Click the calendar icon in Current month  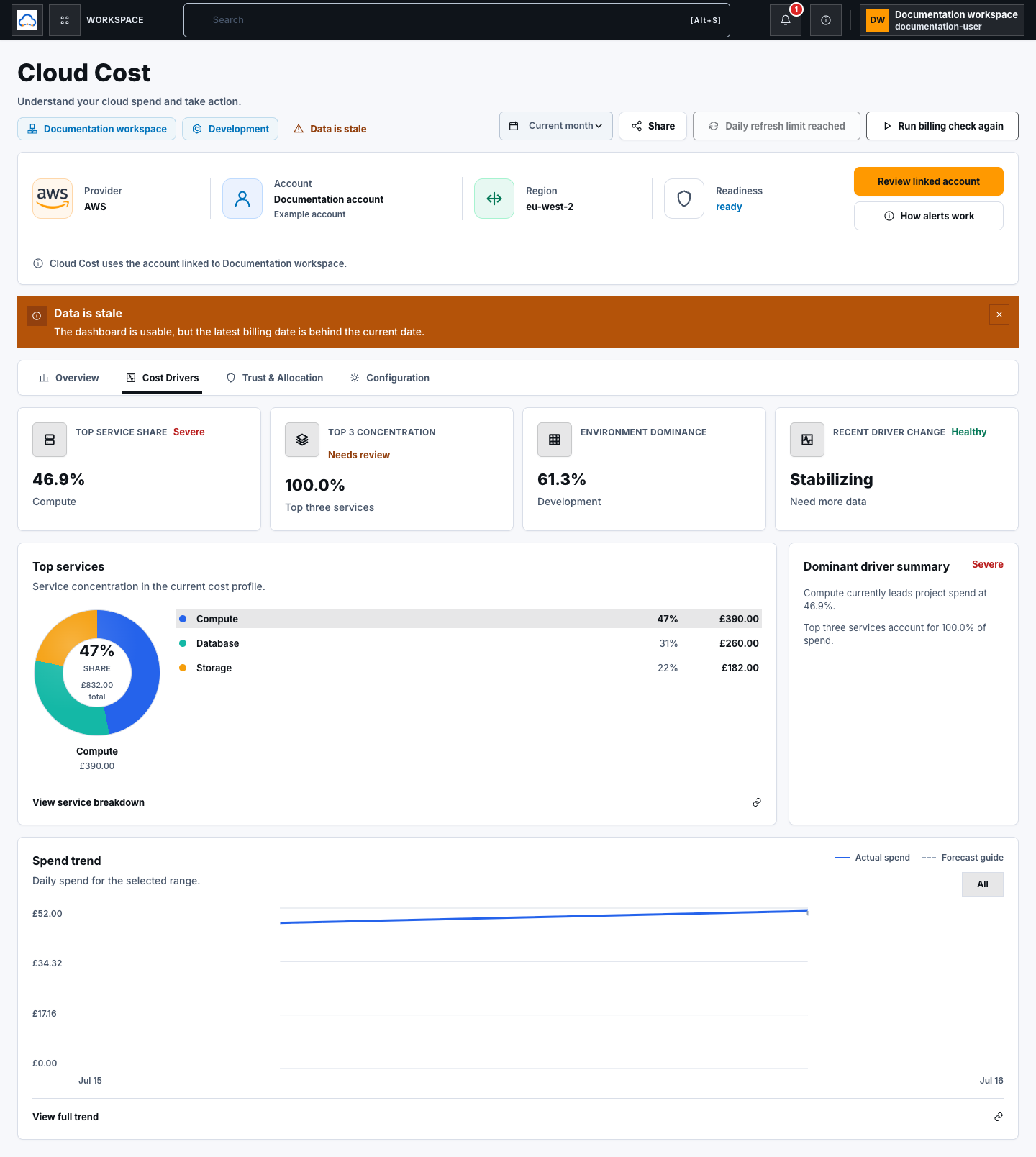514,126
